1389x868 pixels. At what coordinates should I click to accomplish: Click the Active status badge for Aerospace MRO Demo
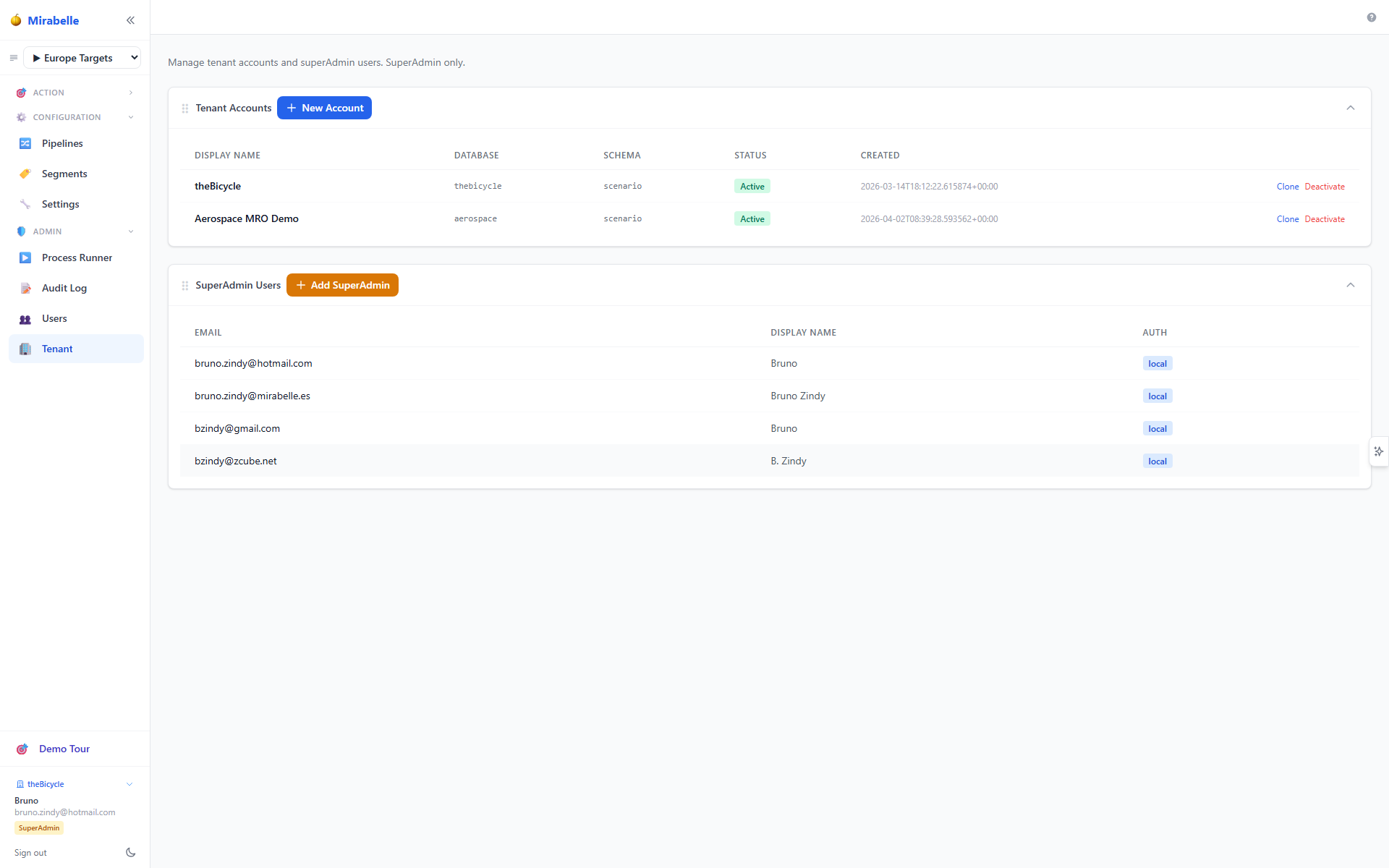(x=752, y=218)
